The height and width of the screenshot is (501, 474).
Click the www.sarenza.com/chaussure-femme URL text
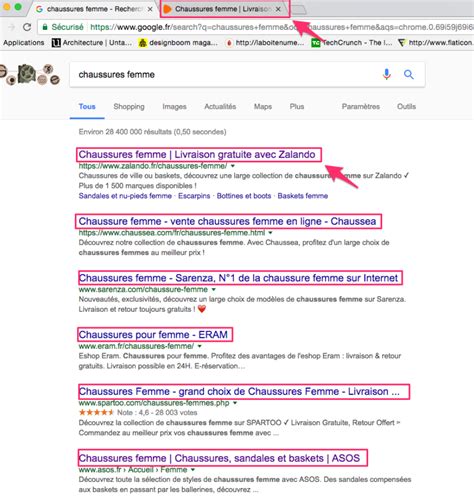[x=143, y=289]
